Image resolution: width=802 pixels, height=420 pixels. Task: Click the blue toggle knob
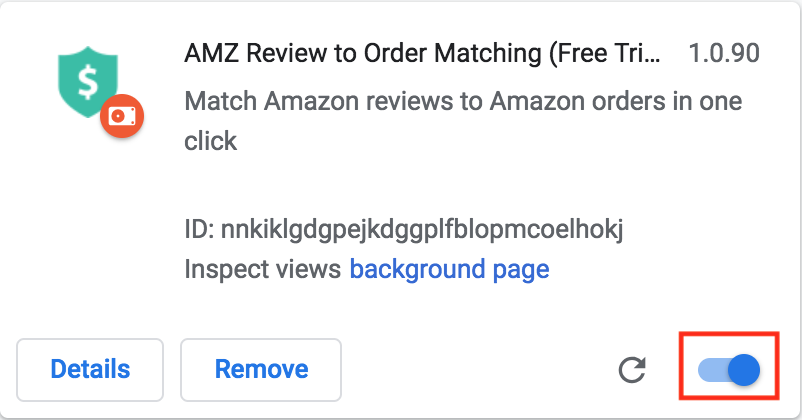pyautogui.click(x=744, y=370)
